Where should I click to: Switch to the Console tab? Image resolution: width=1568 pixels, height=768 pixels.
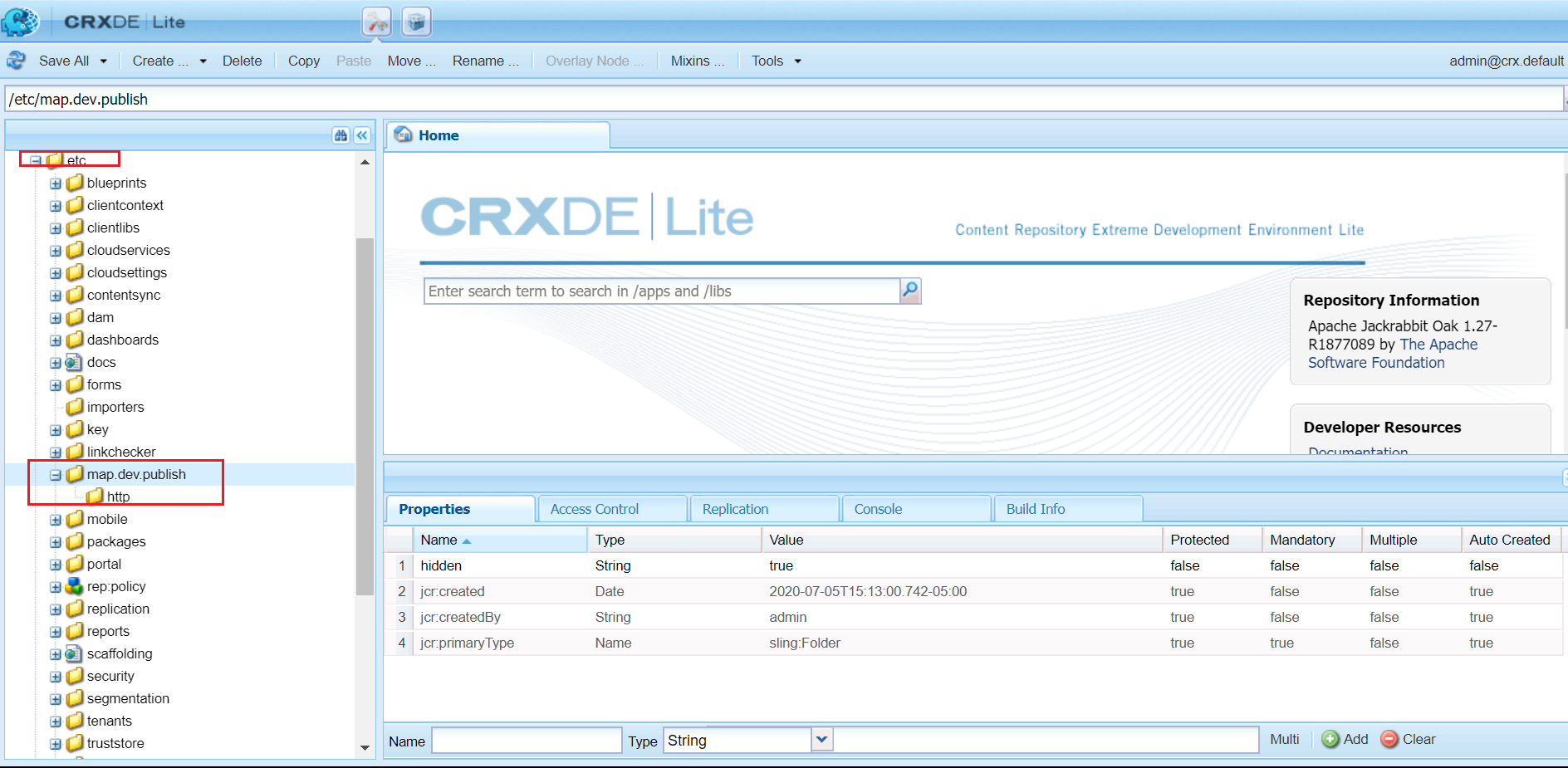click(x=916, y=509)
